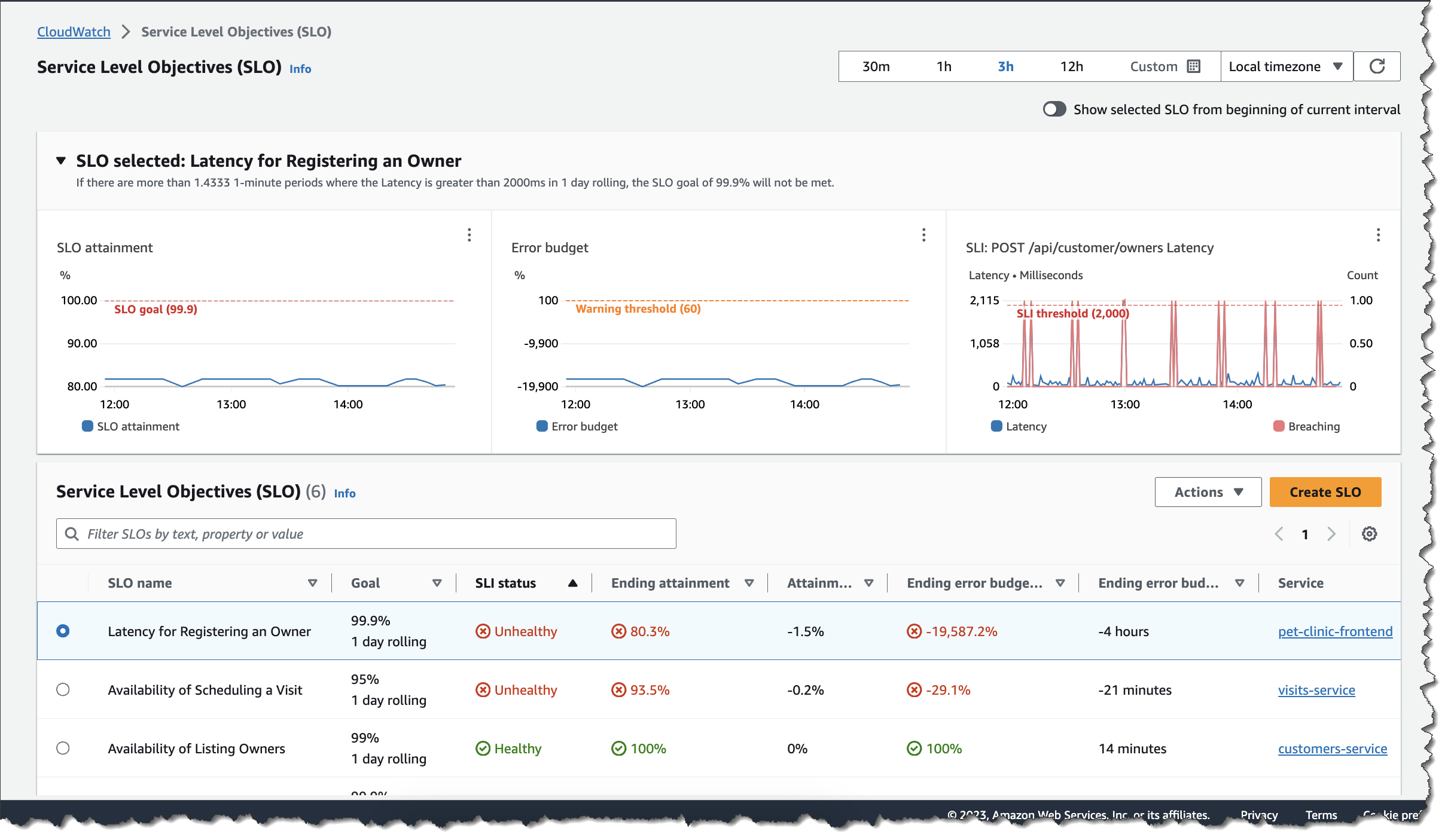Select Availability of Listing Owners radio button
The height and width of the screenshot is (840, 1448).
(x=63, y=748)
